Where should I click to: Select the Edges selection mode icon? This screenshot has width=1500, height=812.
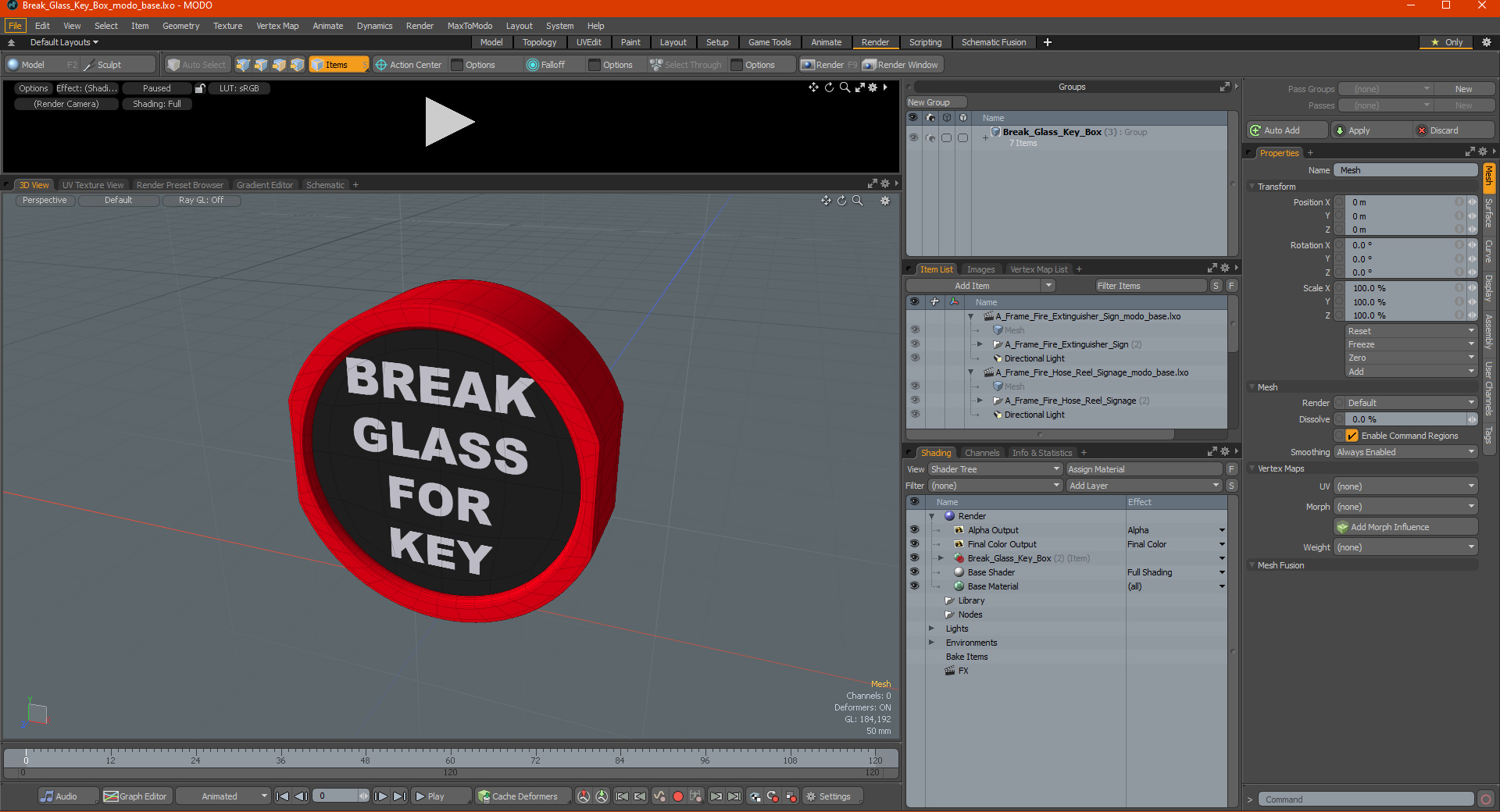point(261,65)
